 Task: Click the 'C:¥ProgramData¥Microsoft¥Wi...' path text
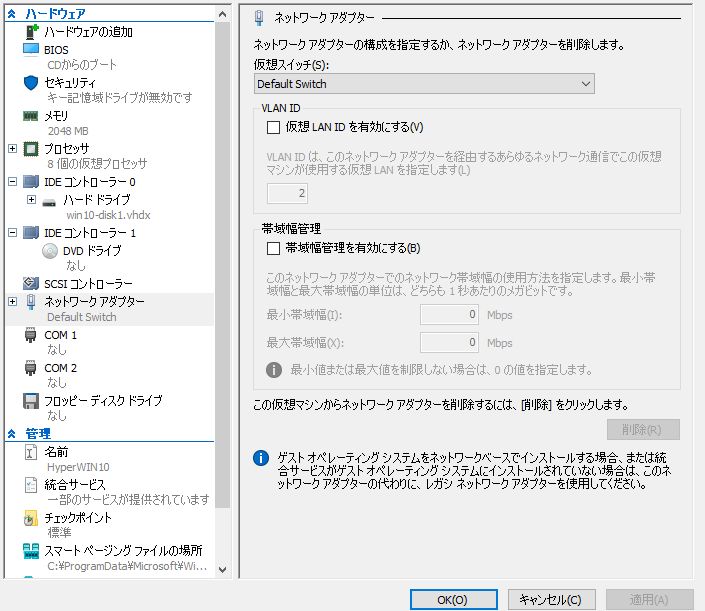127,566
